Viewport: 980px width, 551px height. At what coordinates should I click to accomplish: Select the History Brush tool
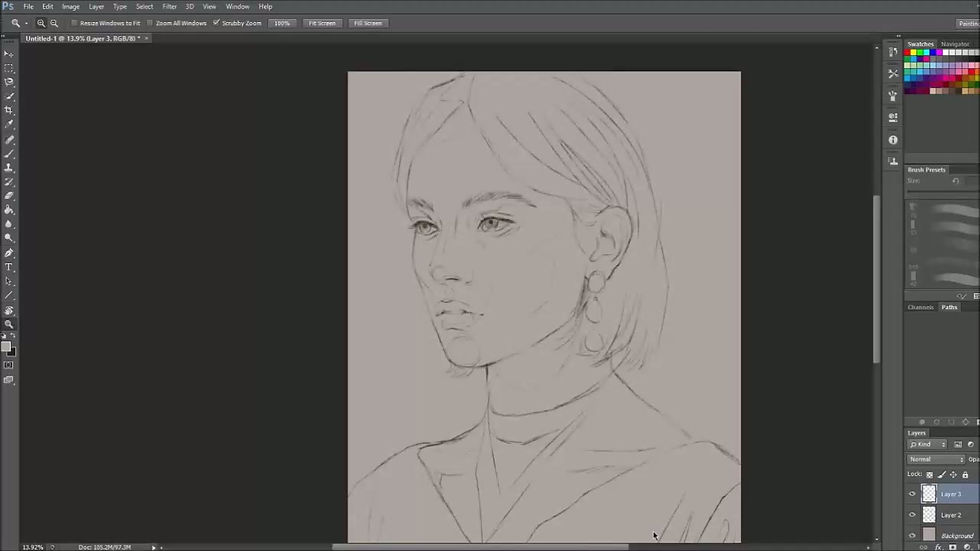coord(9,182)
